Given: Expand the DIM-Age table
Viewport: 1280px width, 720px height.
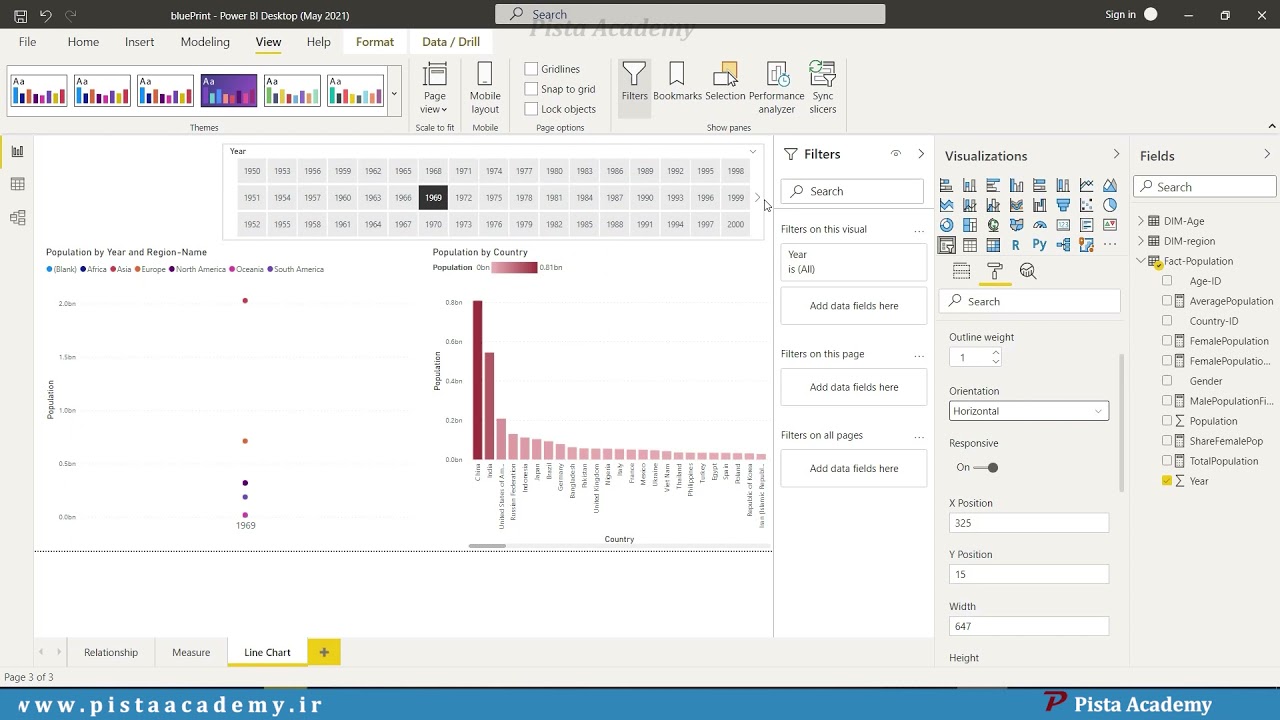Looking at the screenshot, I should 1141,221.
